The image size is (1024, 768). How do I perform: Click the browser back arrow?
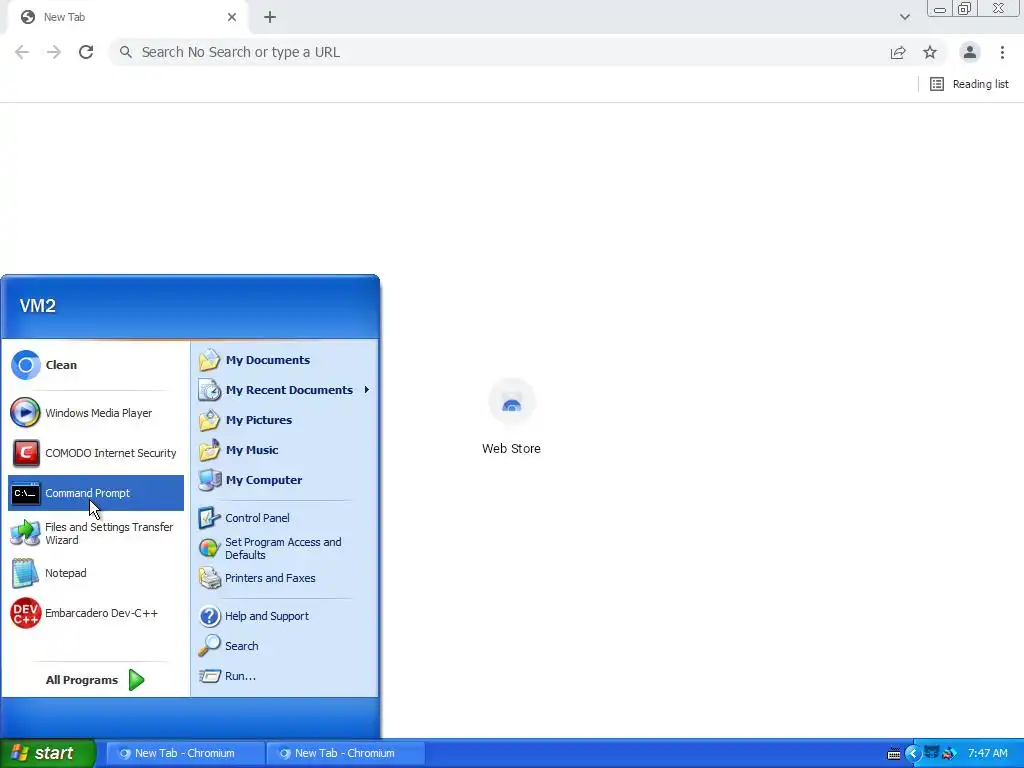[x=22, y=52]
